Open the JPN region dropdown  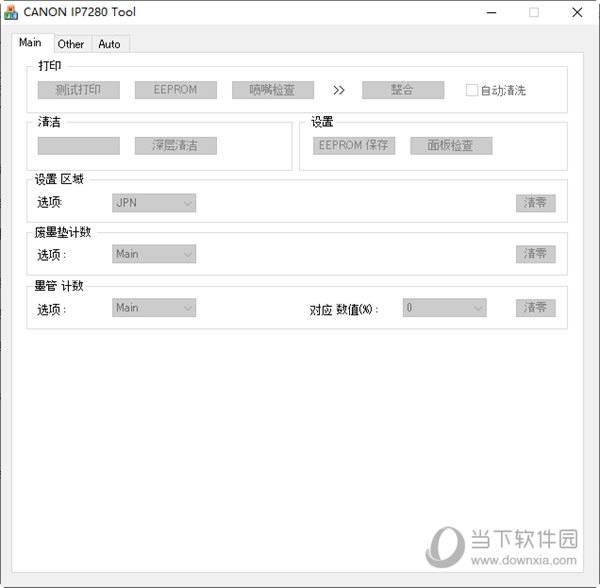(x=154, y=203)
